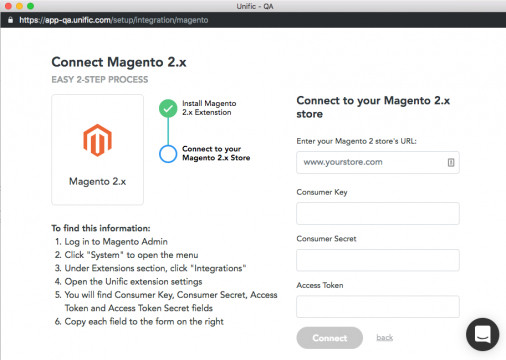Click 'EASY 2-STEP PROCESS' subtitle text

[100, 79]
